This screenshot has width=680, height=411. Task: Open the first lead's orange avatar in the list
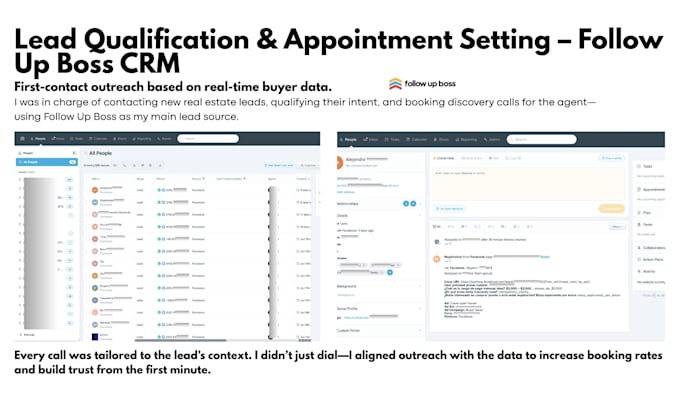tap(95, 190)
